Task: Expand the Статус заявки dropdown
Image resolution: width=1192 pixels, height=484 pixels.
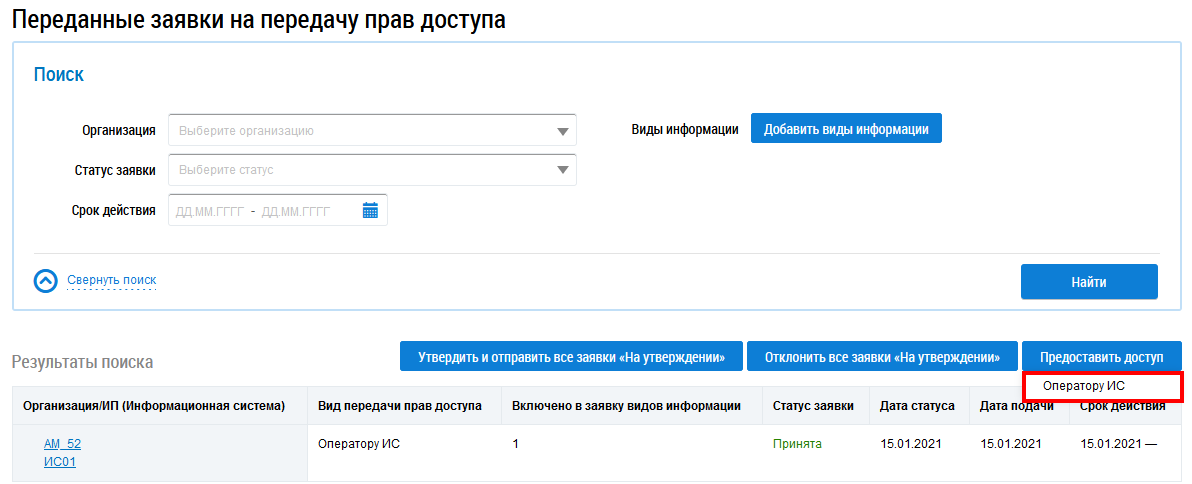Action: pos(372,170)
